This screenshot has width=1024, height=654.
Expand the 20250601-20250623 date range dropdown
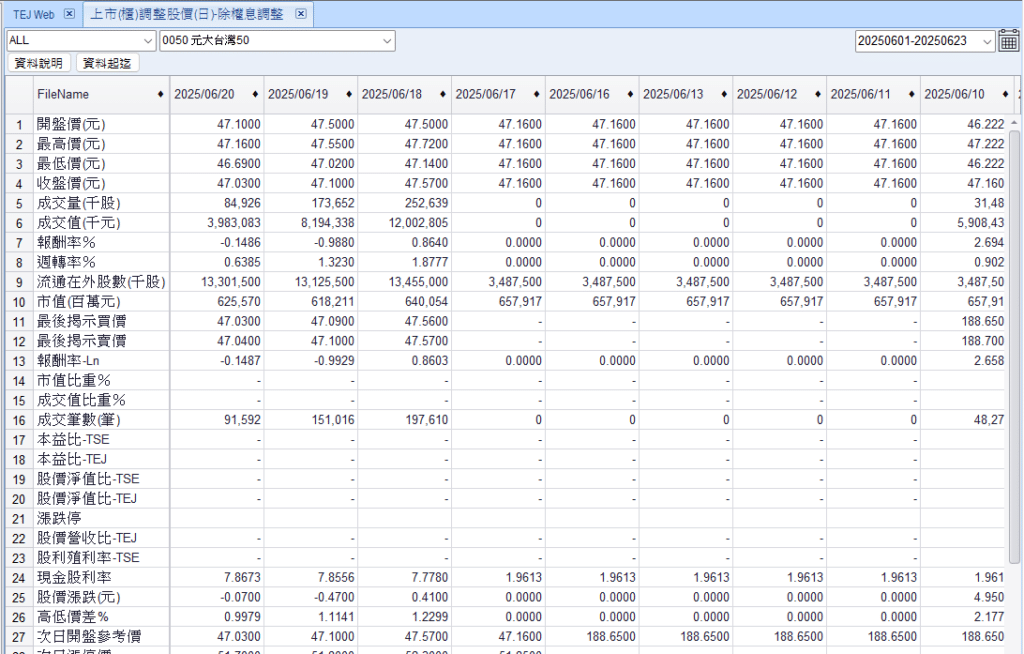(x=987, y=41)
